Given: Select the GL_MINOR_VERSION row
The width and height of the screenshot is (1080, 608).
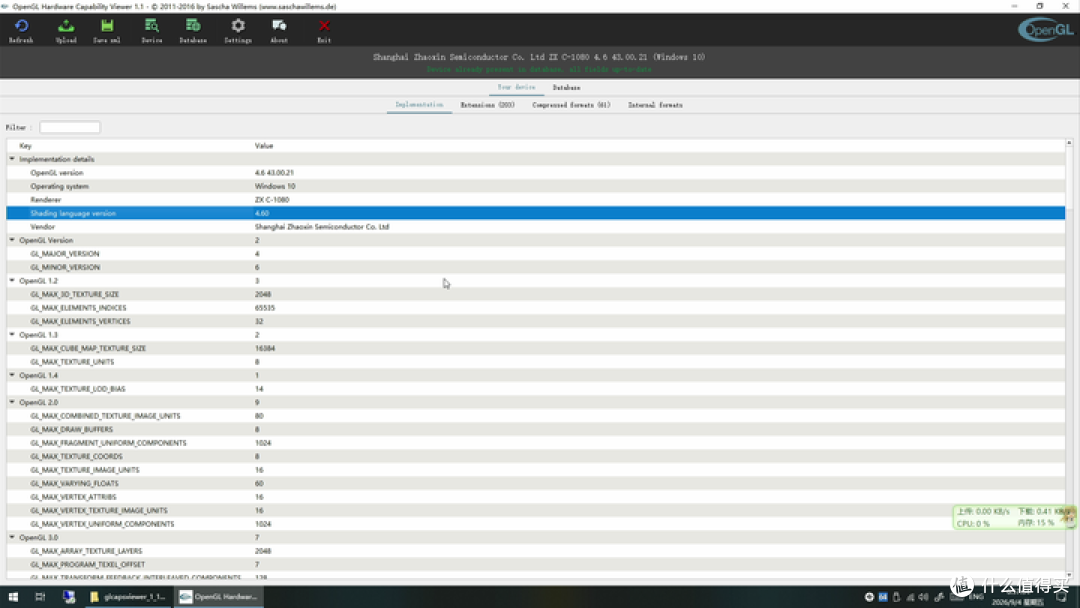Looking at the screenshot, I should click(536, 267).
